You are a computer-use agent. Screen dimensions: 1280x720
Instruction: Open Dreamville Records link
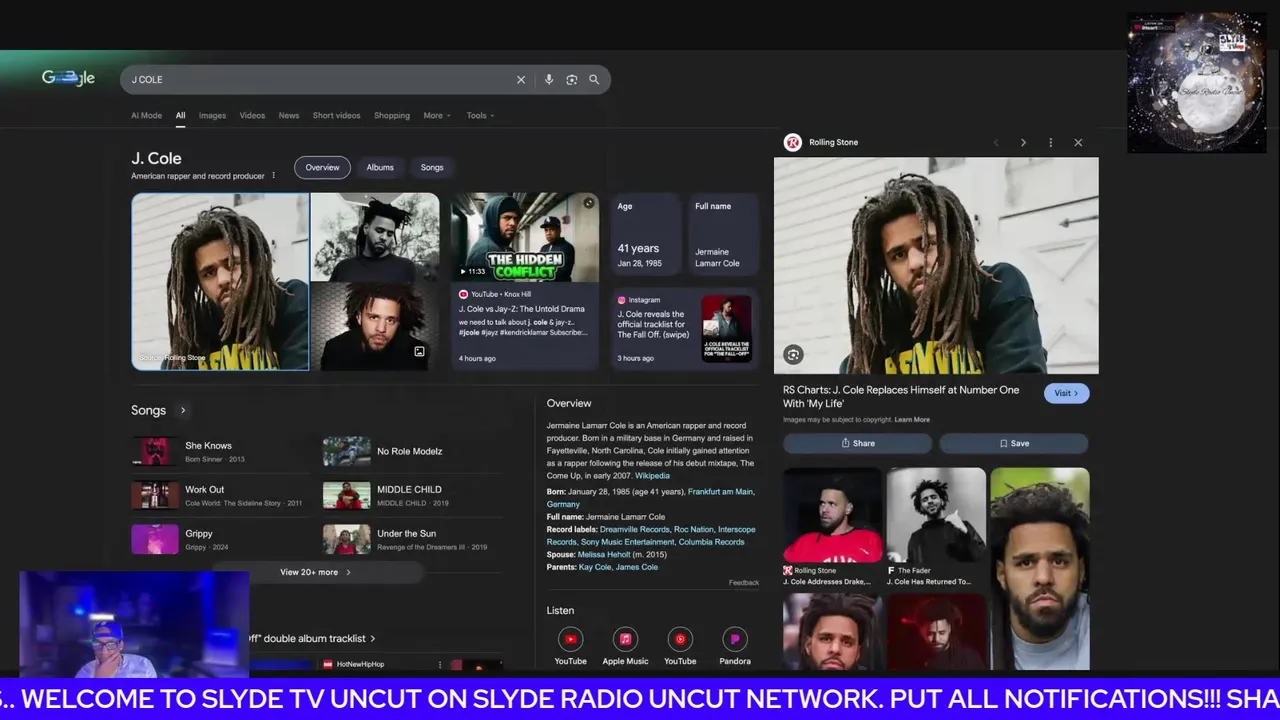634,529
